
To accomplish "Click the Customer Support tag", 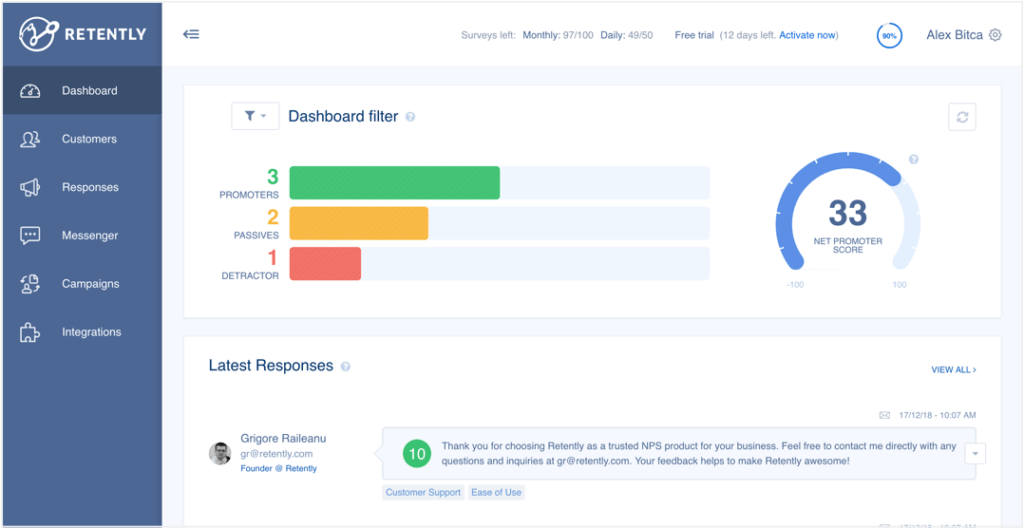I will coord(423,493).
